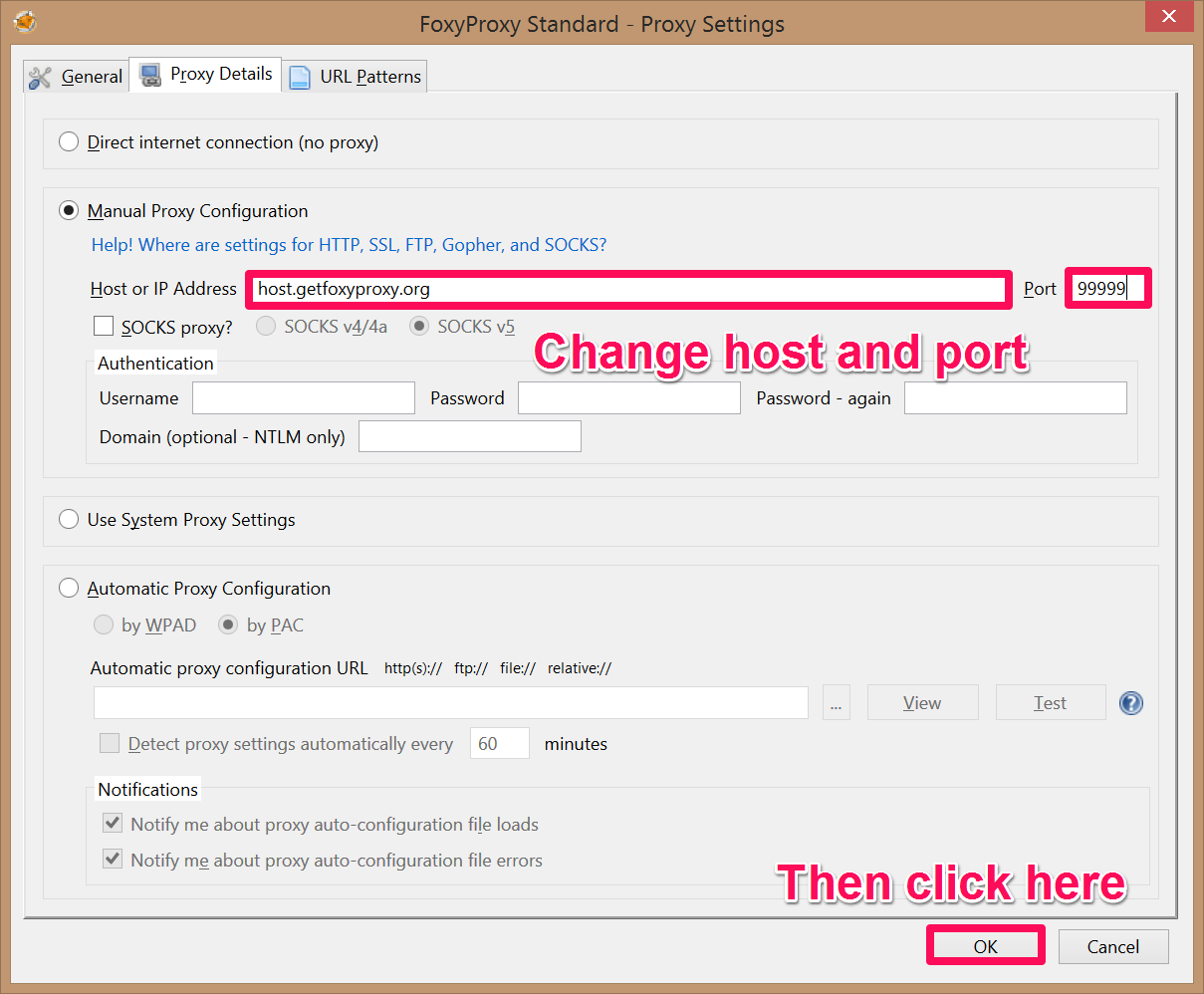Toggle Notify about auto-configuration file loads
The image size is (1204, 994).
[x=114, y=824]
